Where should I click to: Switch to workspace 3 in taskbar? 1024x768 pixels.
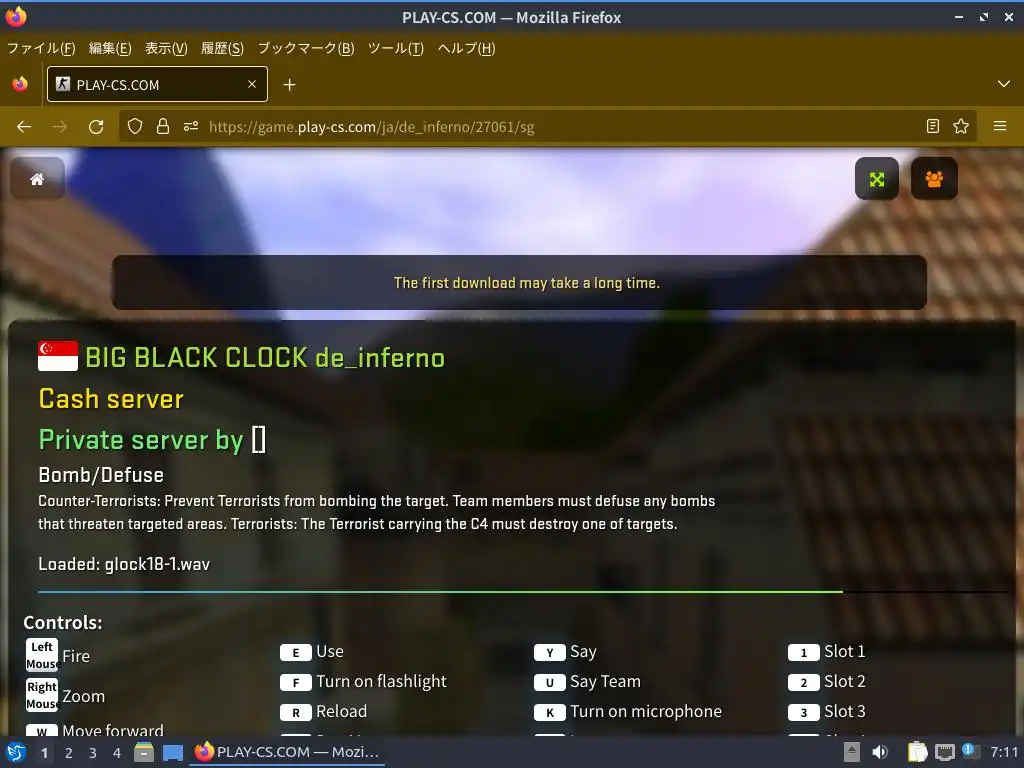(93, 753)
